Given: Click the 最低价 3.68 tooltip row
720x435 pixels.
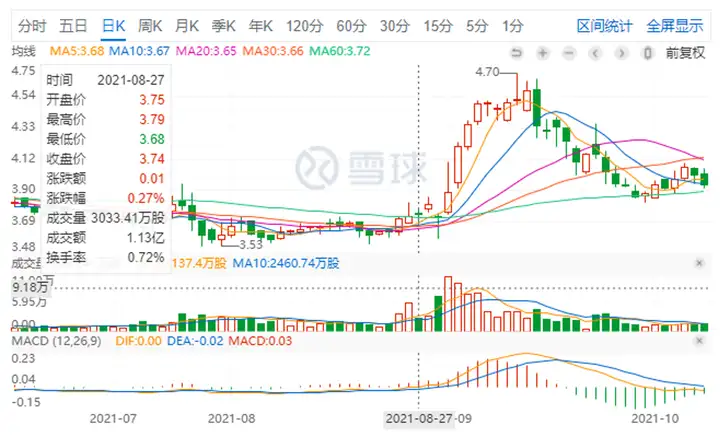Looking at the screenshot, I should (105, 139).
